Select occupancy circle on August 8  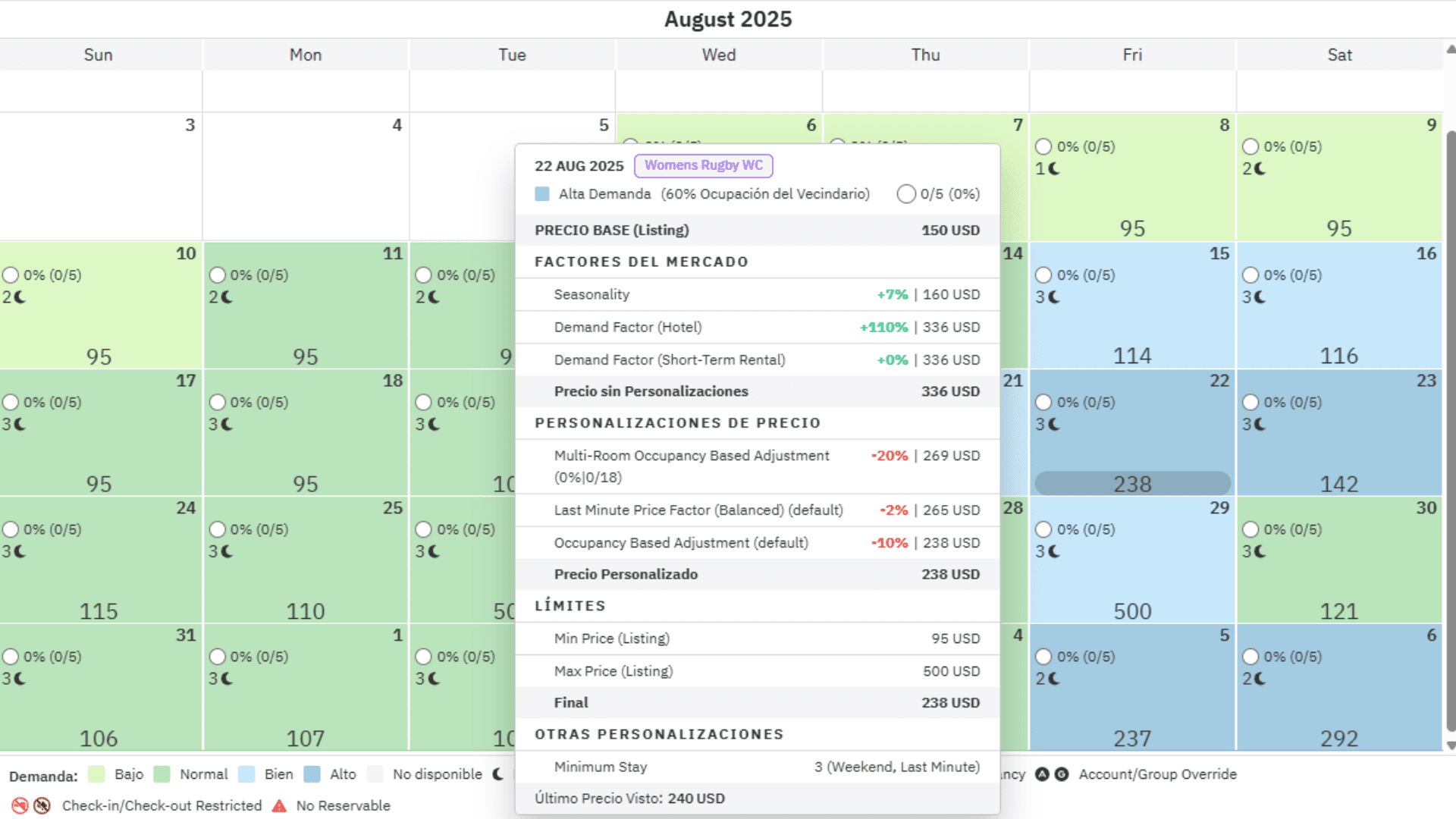1043,146
